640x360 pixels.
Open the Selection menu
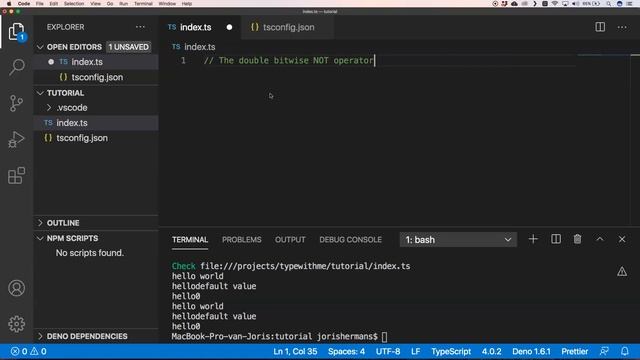click(x=74, y=4)
